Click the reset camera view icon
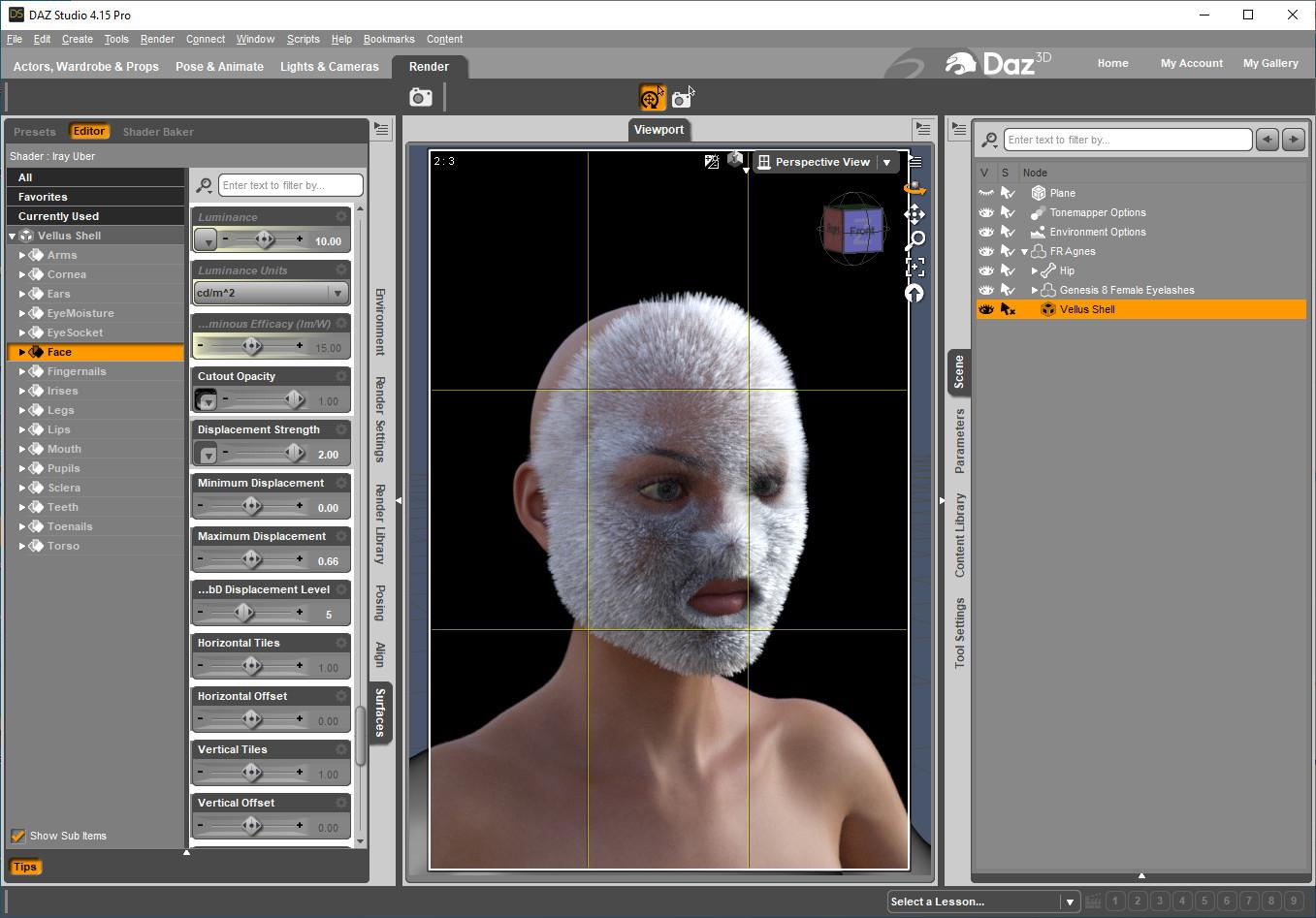Image resolution: width=1316 pixels, height=918 pixels. point(914,293)
